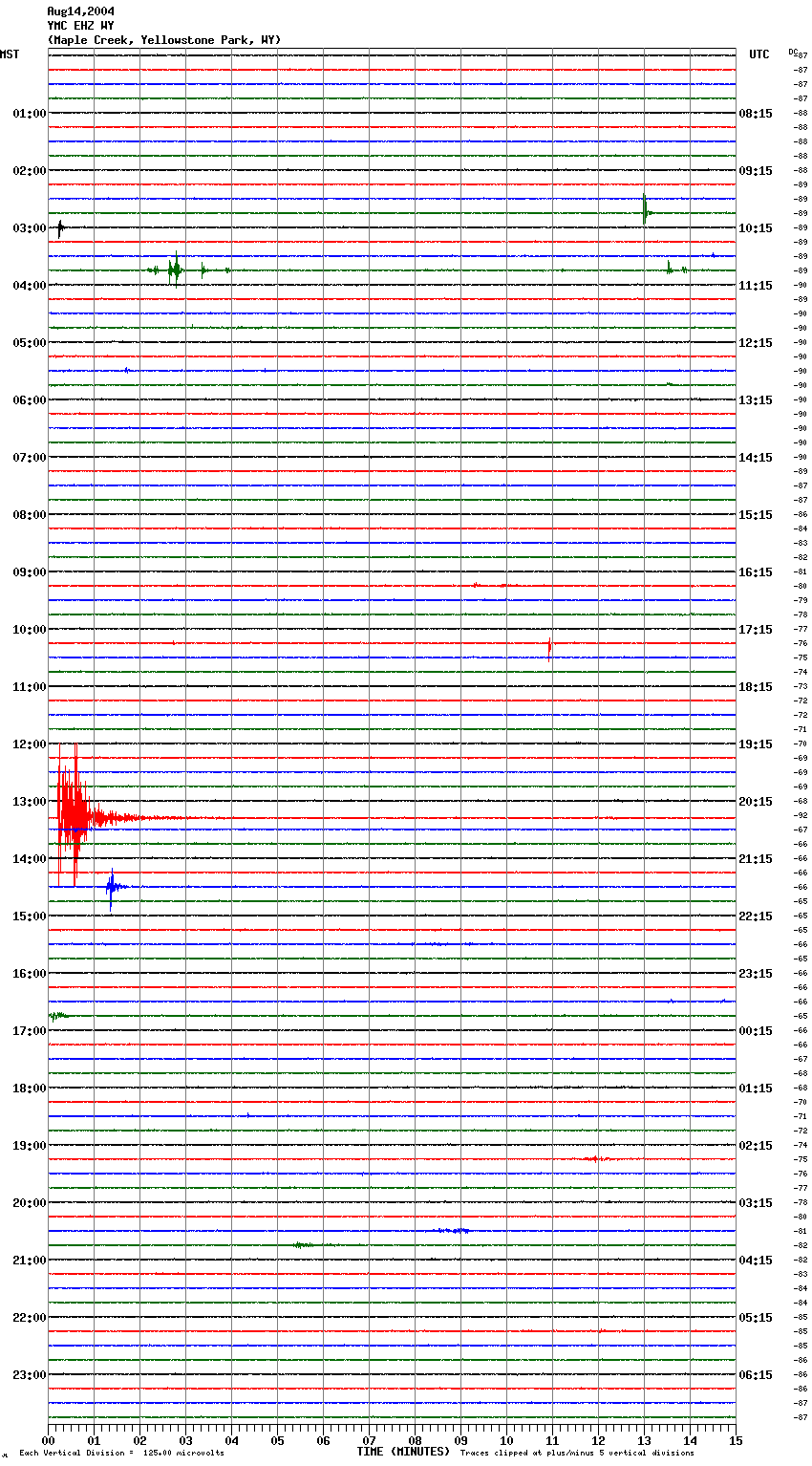Screen dimensions: 812x1466
Task: Click the 20:15 UTC time label
Action: click(756, 802)
